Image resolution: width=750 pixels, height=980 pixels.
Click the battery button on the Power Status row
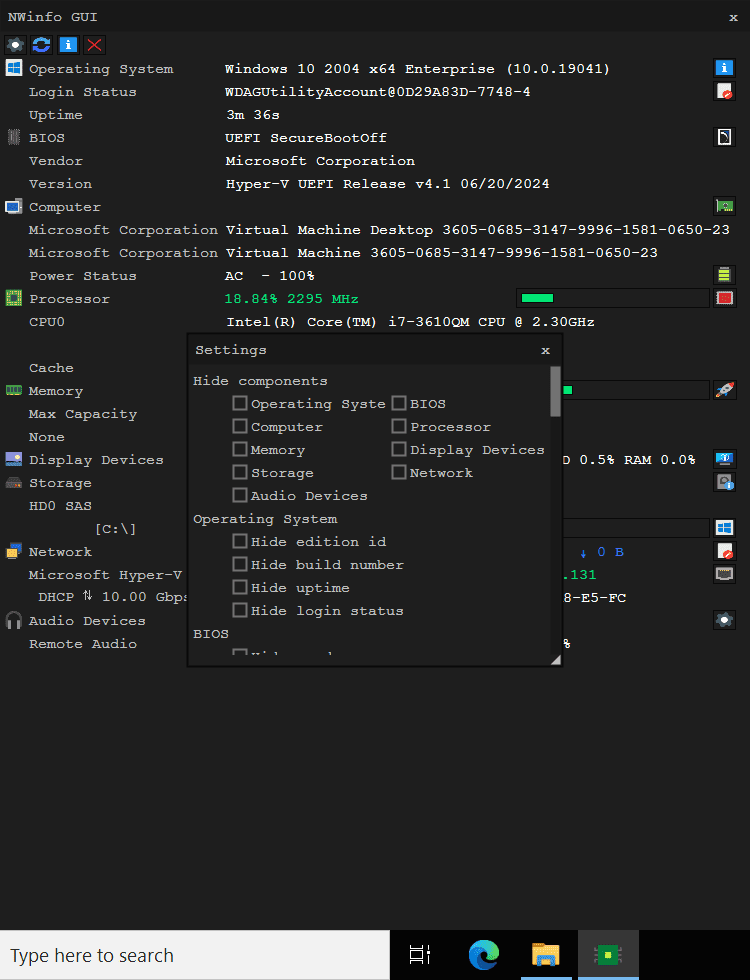click(x=724, y=275)
